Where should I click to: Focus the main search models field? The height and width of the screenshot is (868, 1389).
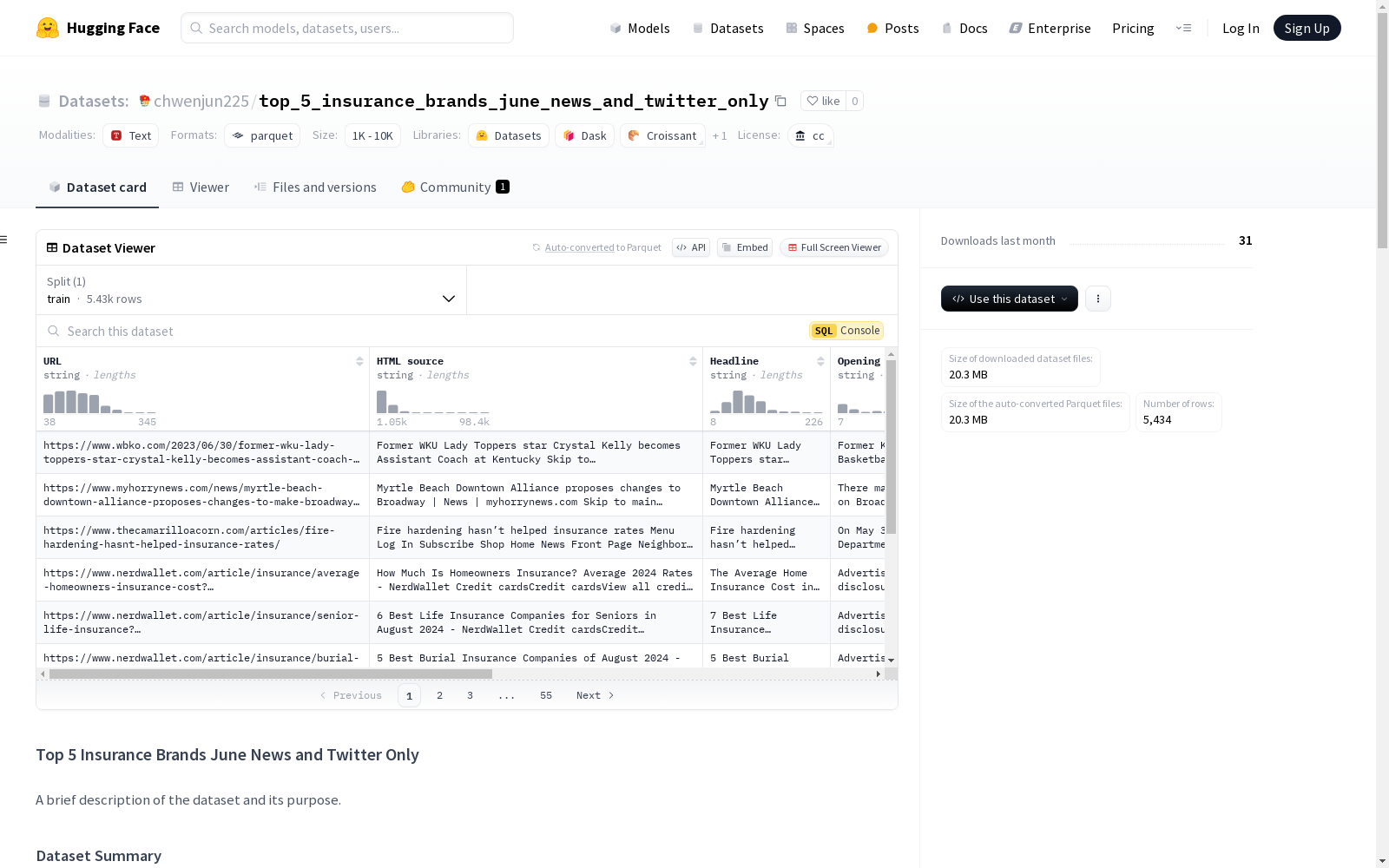(x=347, y=28)
